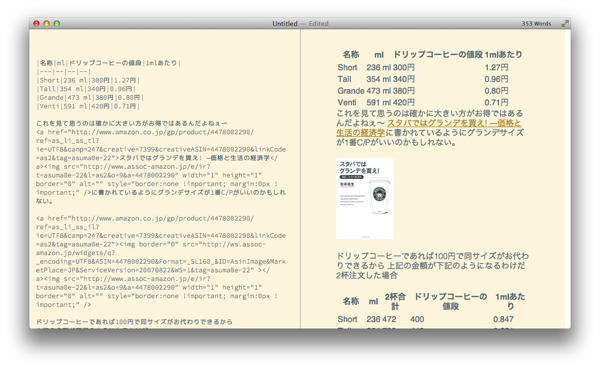Click the Starbucks book cover image
This screenshot has height=369, width=600.
pos(365,198)
